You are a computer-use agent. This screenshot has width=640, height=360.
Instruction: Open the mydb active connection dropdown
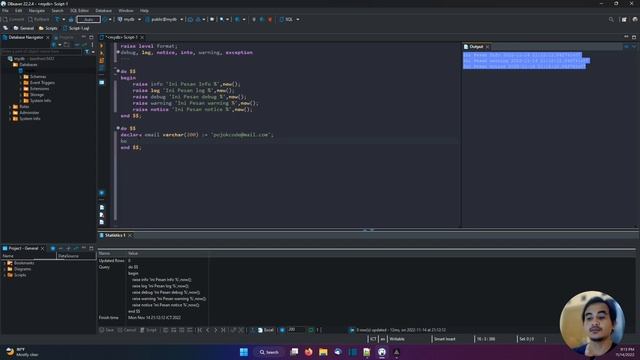pyautogui.click(x=129, y=19)
